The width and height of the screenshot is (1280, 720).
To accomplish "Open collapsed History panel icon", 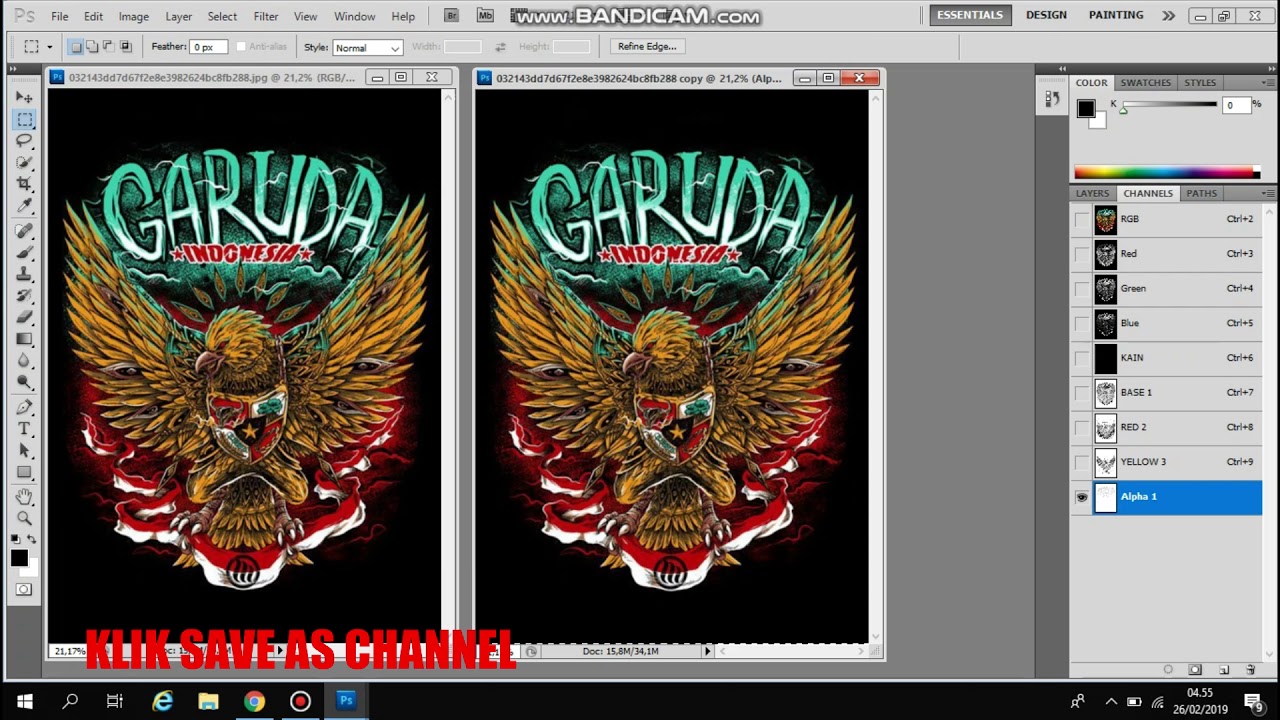I will (1051, 98).
